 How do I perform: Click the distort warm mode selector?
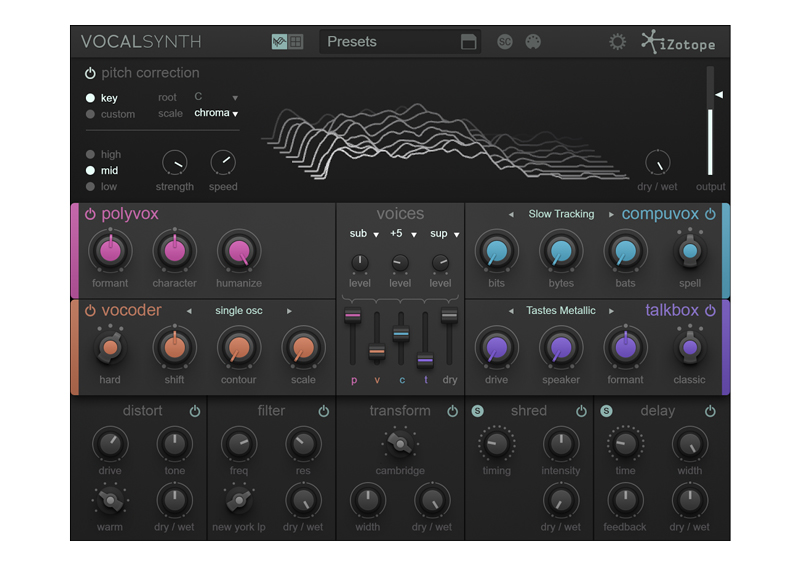pos(110,501)
